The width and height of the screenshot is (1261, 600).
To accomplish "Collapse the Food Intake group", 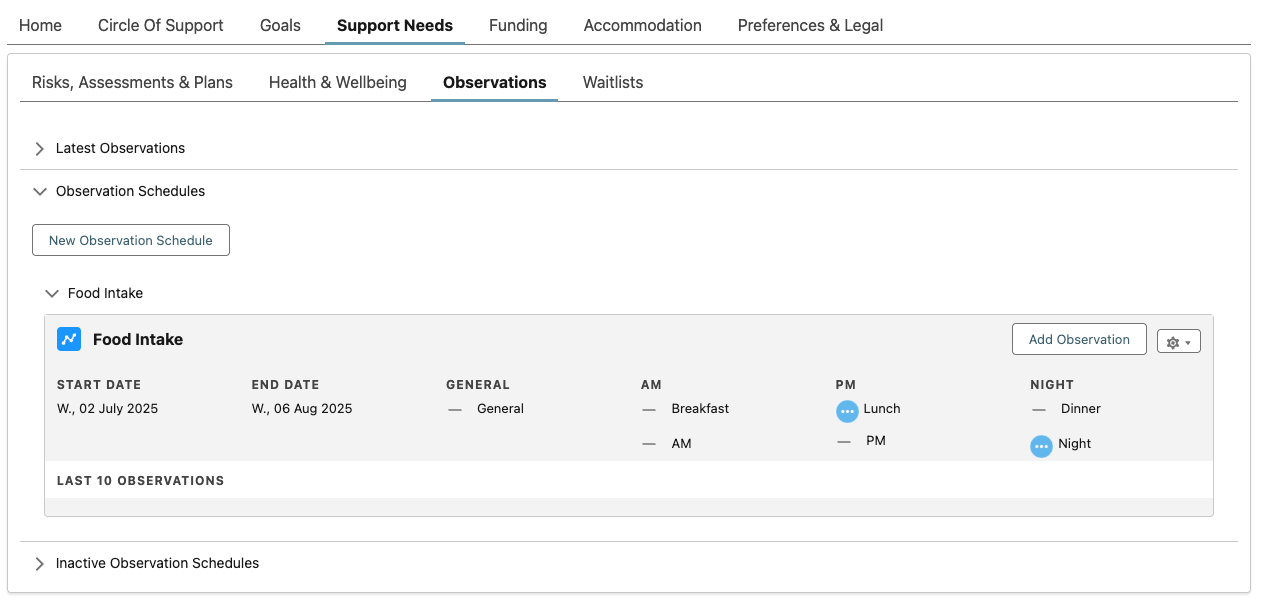I will point(52,293).
